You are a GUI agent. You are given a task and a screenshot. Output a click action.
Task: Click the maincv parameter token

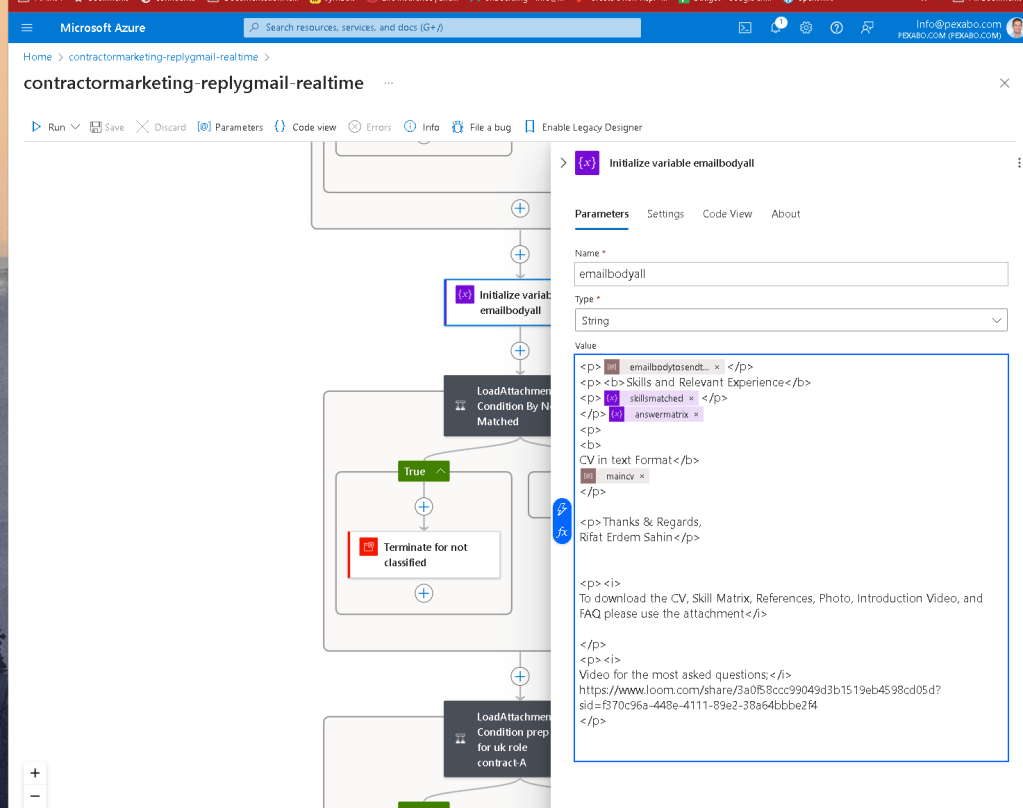click(613, 476)
